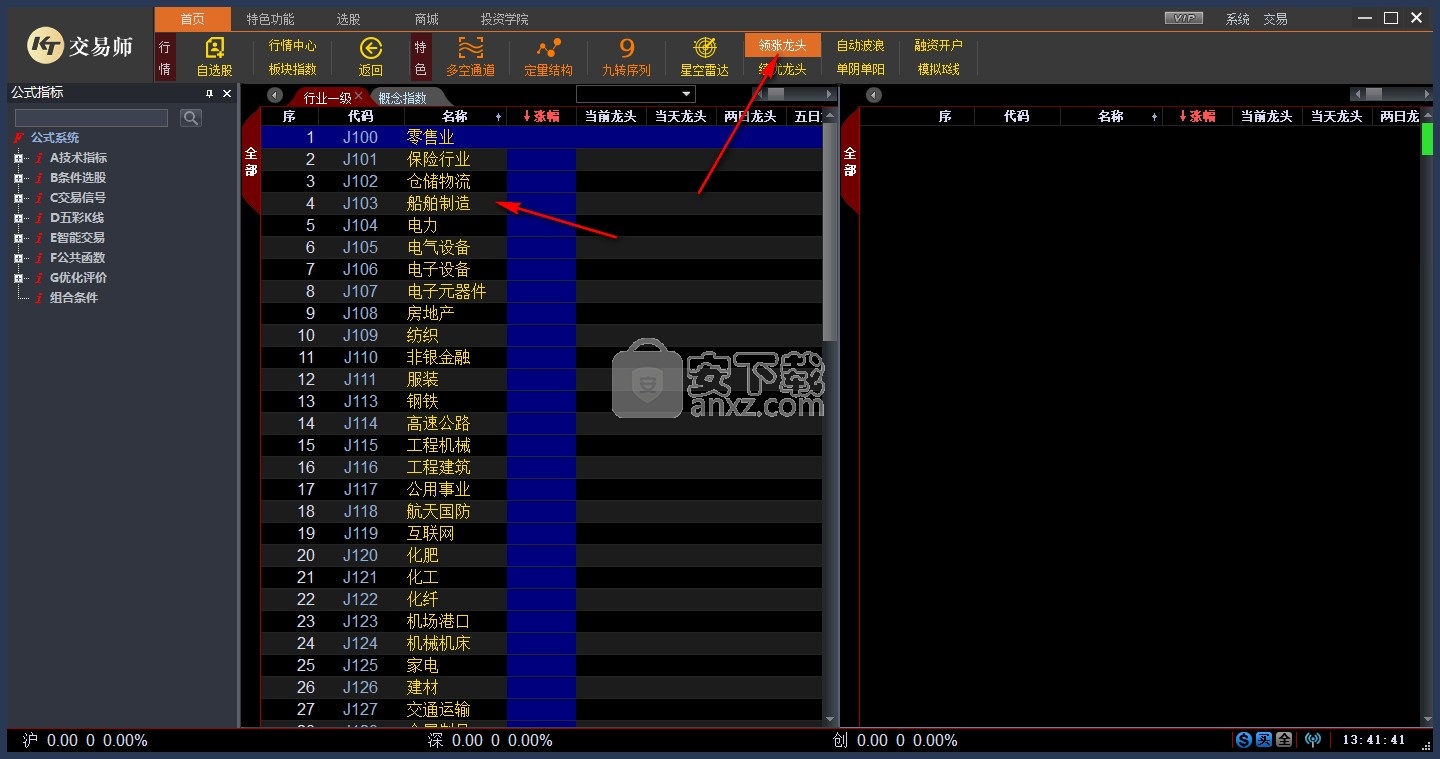
Task: Switch to the 特色功能 tab
Action: coord(270,19)
